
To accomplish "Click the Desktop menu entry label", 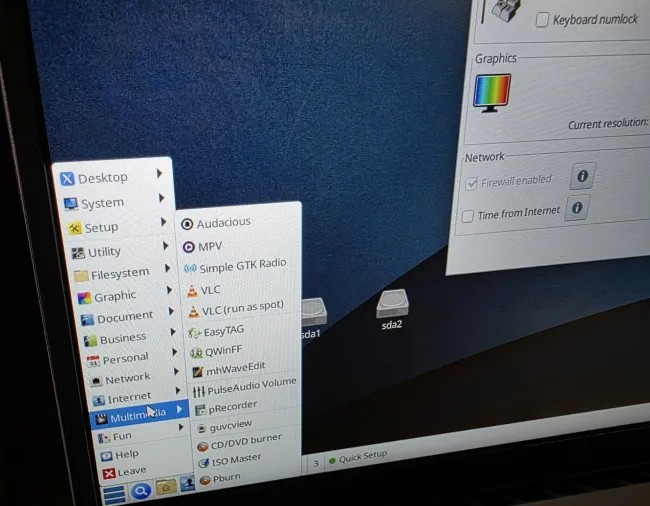I will coord(103,178).
